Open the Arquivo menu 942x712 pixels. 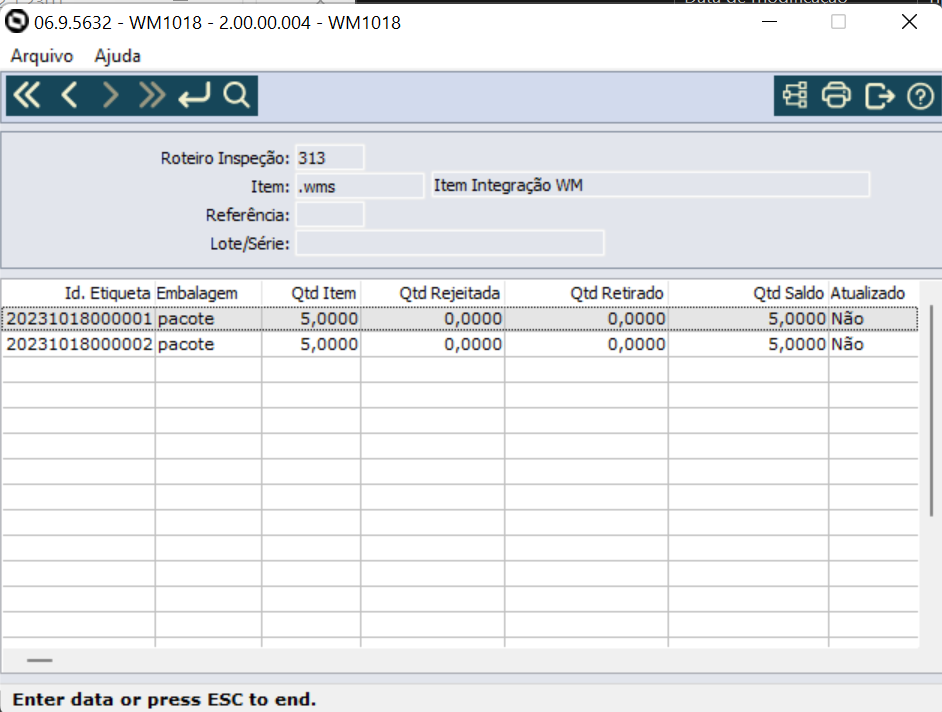coord(42,56)
